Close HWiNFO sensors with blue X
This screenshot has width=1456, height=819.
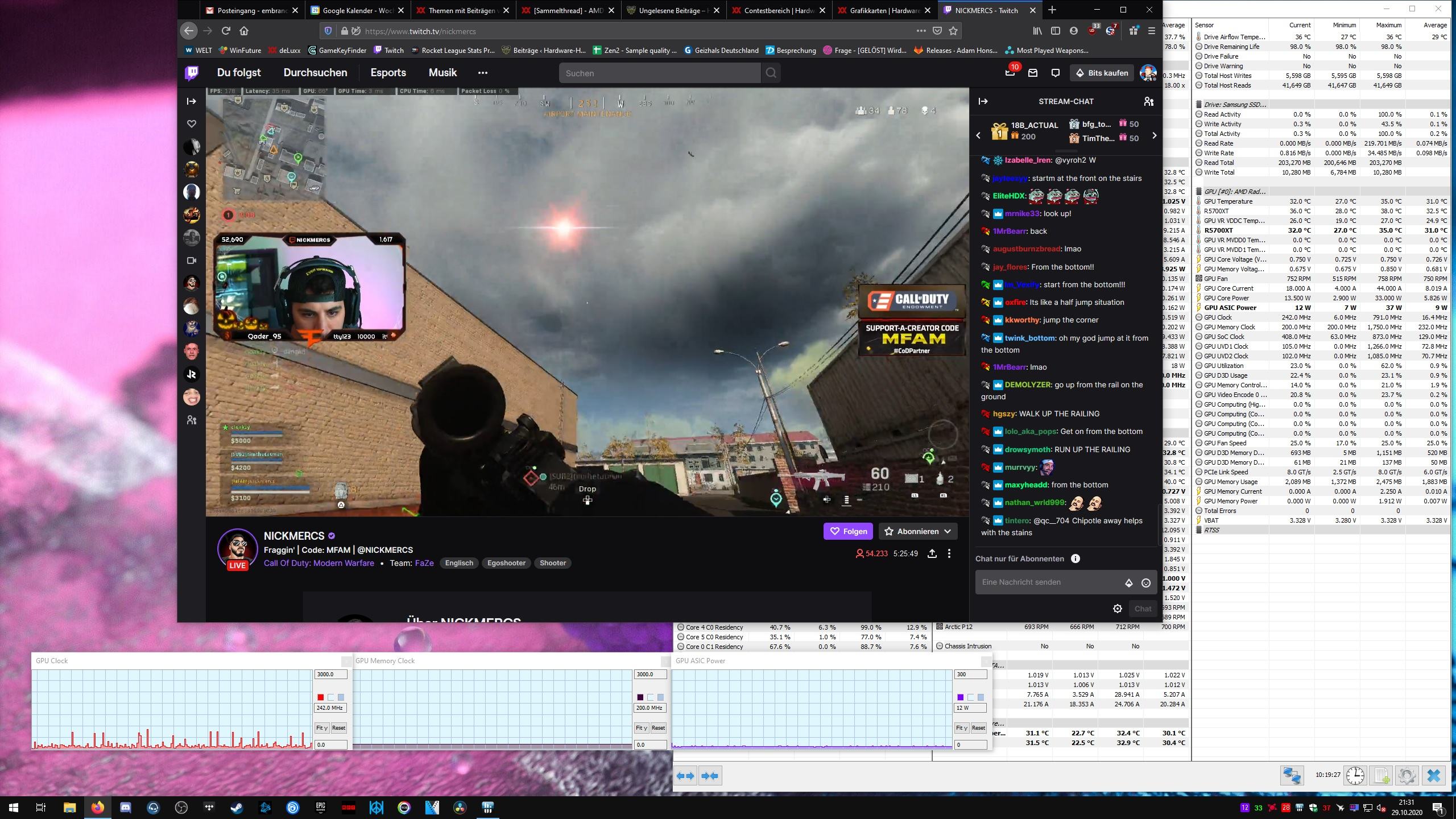pyautogui.click(x=1434, y=776)
